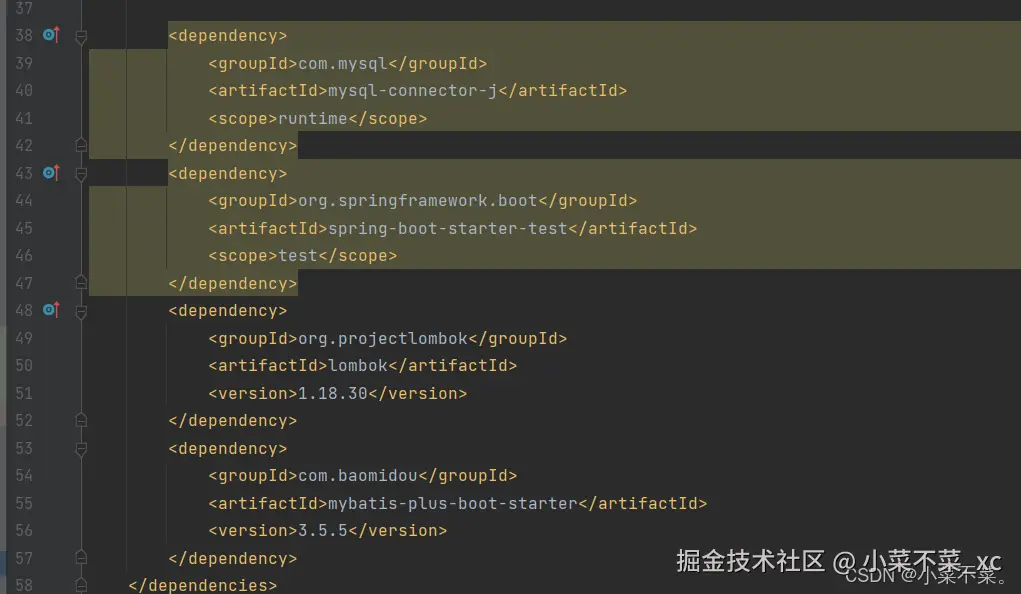Place cursor on lombok version 1.18.30

point(332,393)
